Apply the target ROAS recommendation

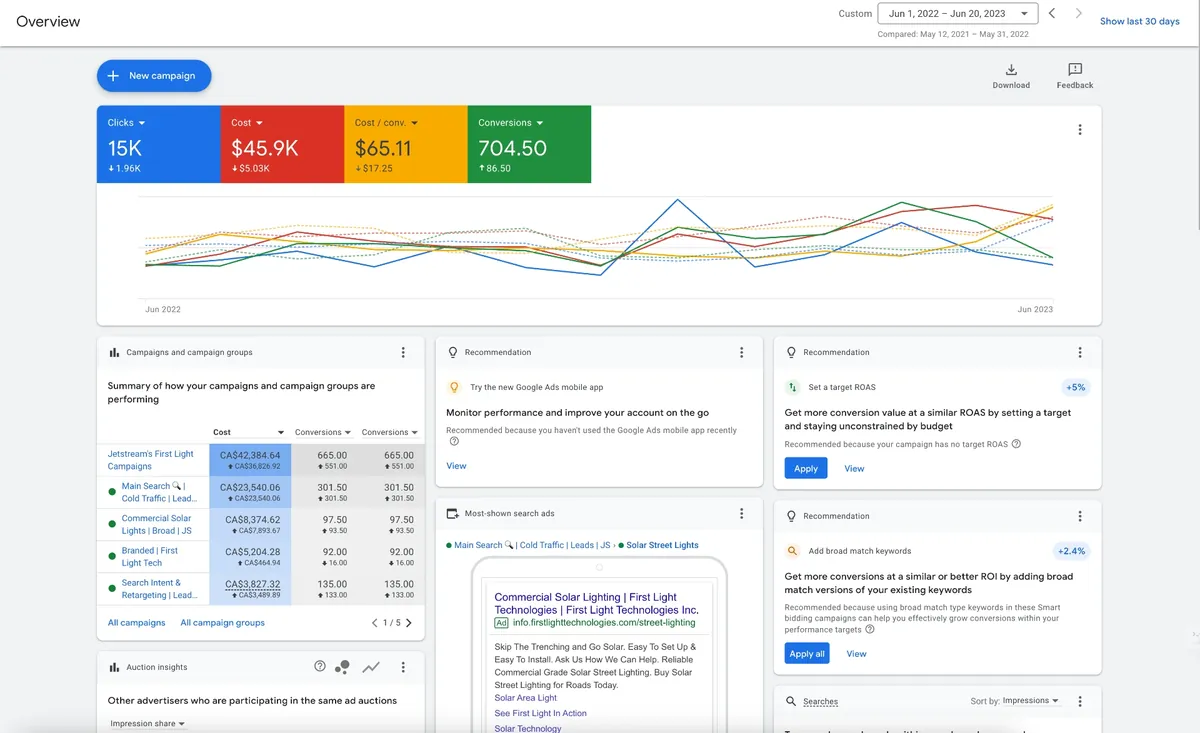click(x=806, y=468)
